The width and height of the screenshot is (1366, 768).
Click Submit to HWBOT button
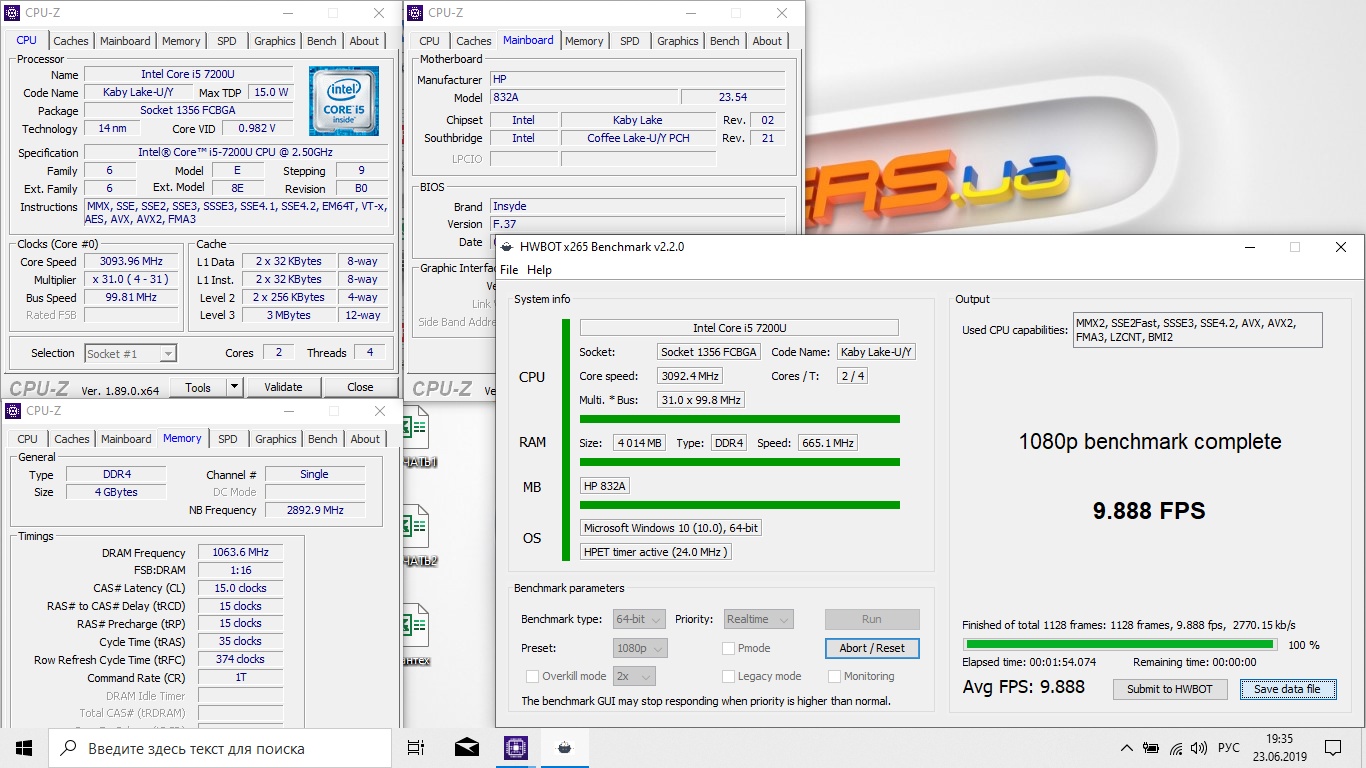[1170, 689]
